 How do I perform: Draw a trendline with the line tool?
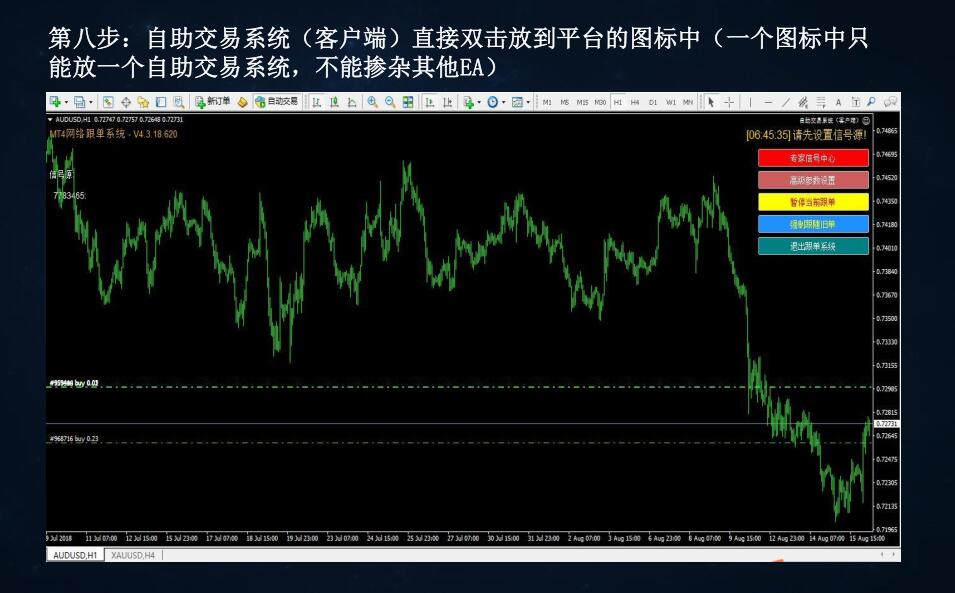tap(786, 101)
